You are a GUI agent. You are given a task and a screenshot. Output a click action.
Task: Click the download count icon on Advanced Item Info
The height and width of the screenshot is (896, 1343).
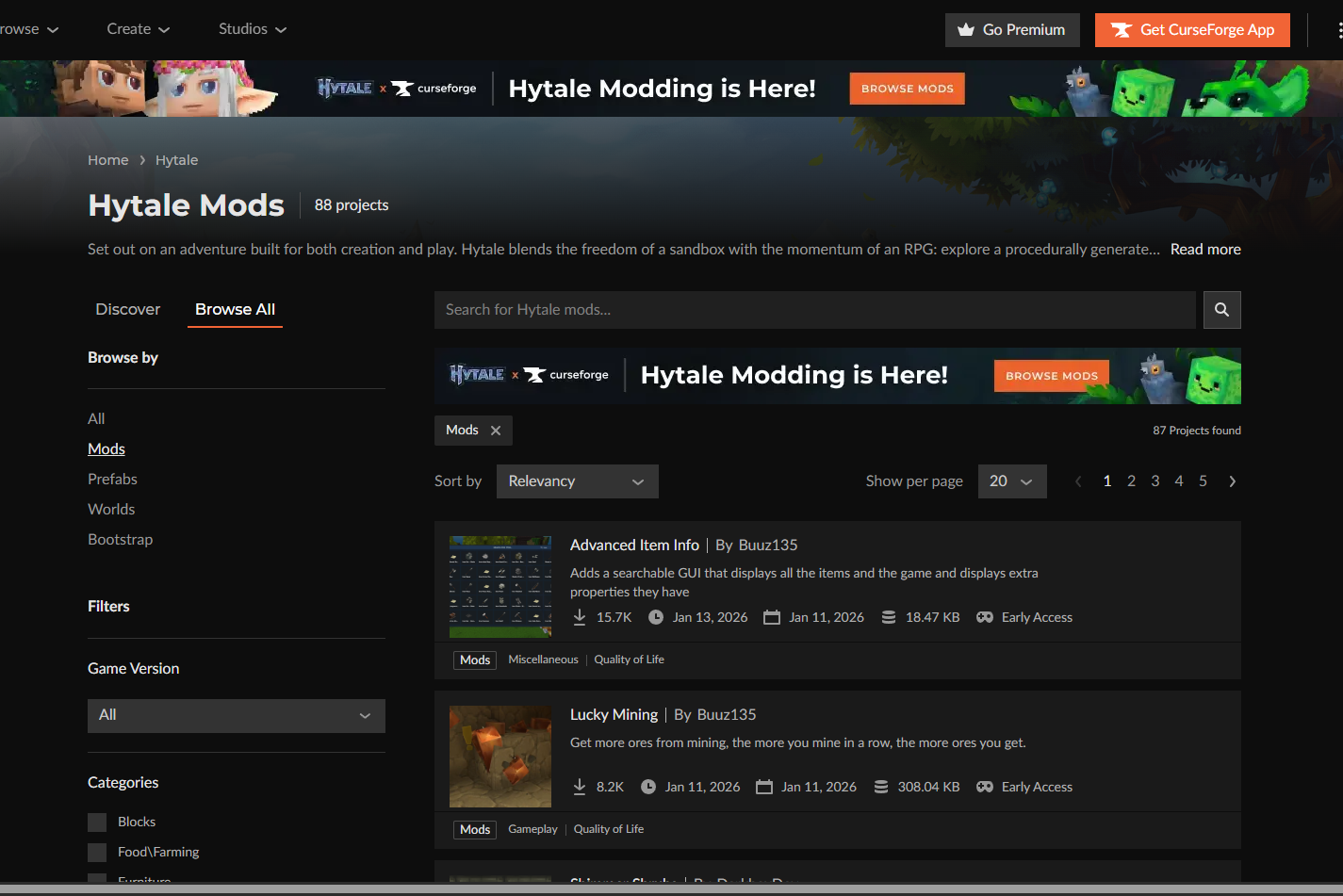pos(580,616)
